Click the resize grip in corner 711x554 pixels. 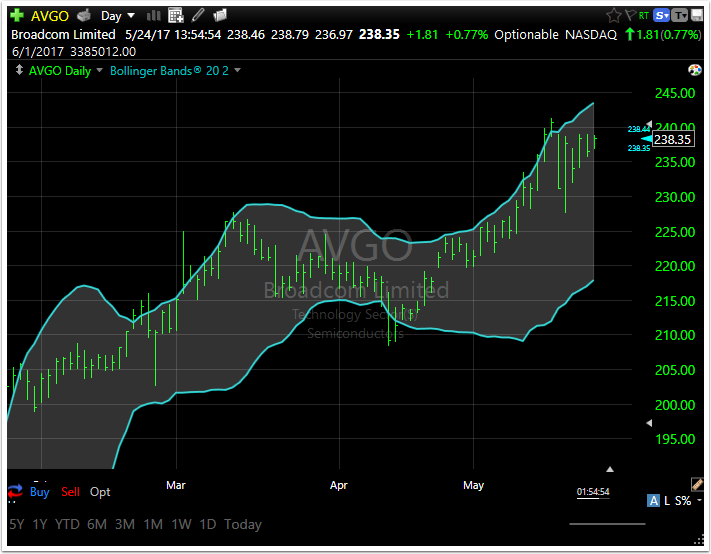699,540
